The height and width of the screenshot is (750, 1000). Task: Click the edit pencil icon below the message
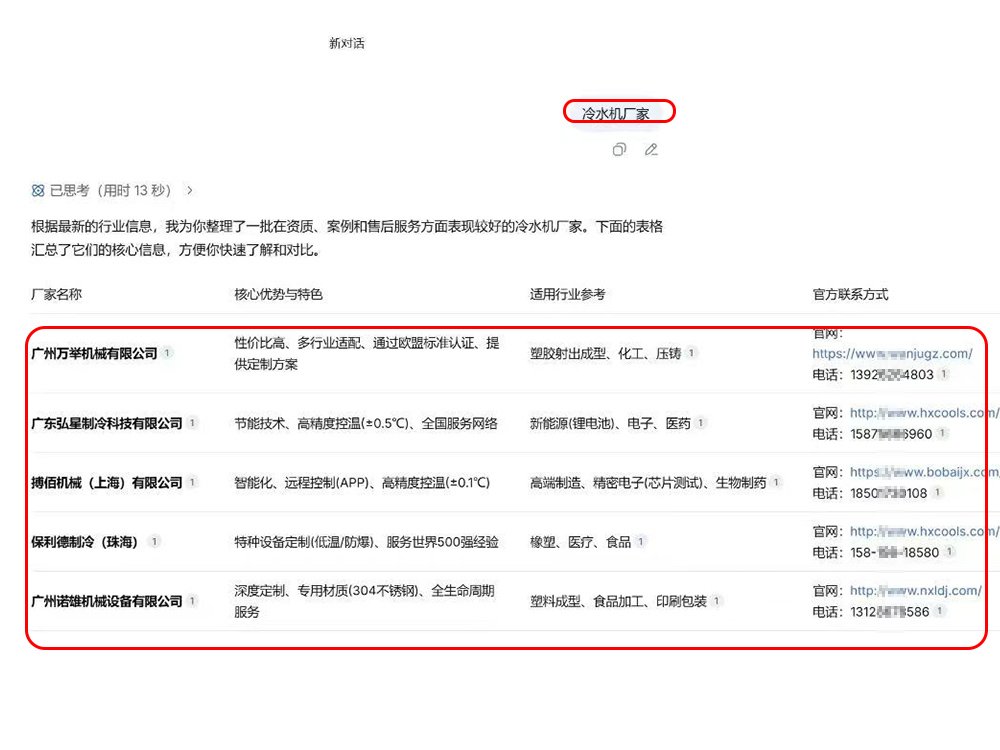point(651,150)
